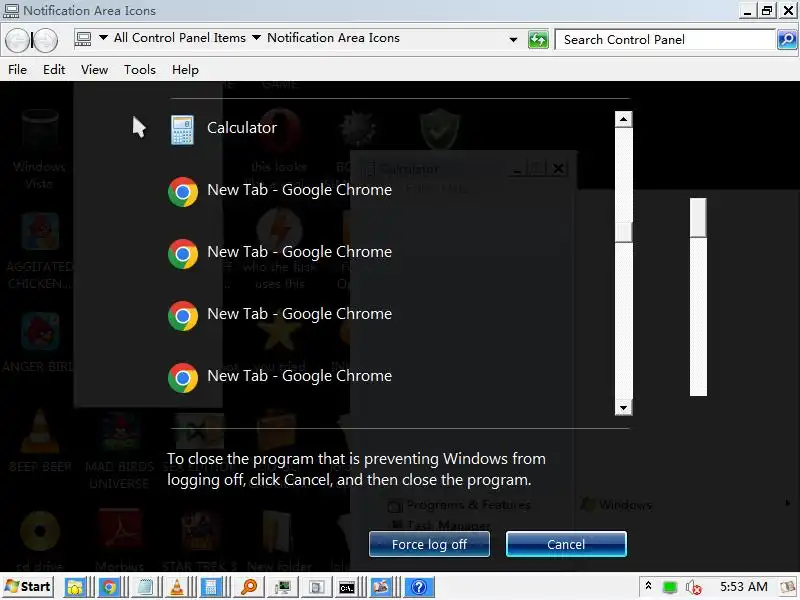Image resolution: width=800 pixels, height=600 pixels.
Task: Open the File menu
Action: click(x=17, y=69)
